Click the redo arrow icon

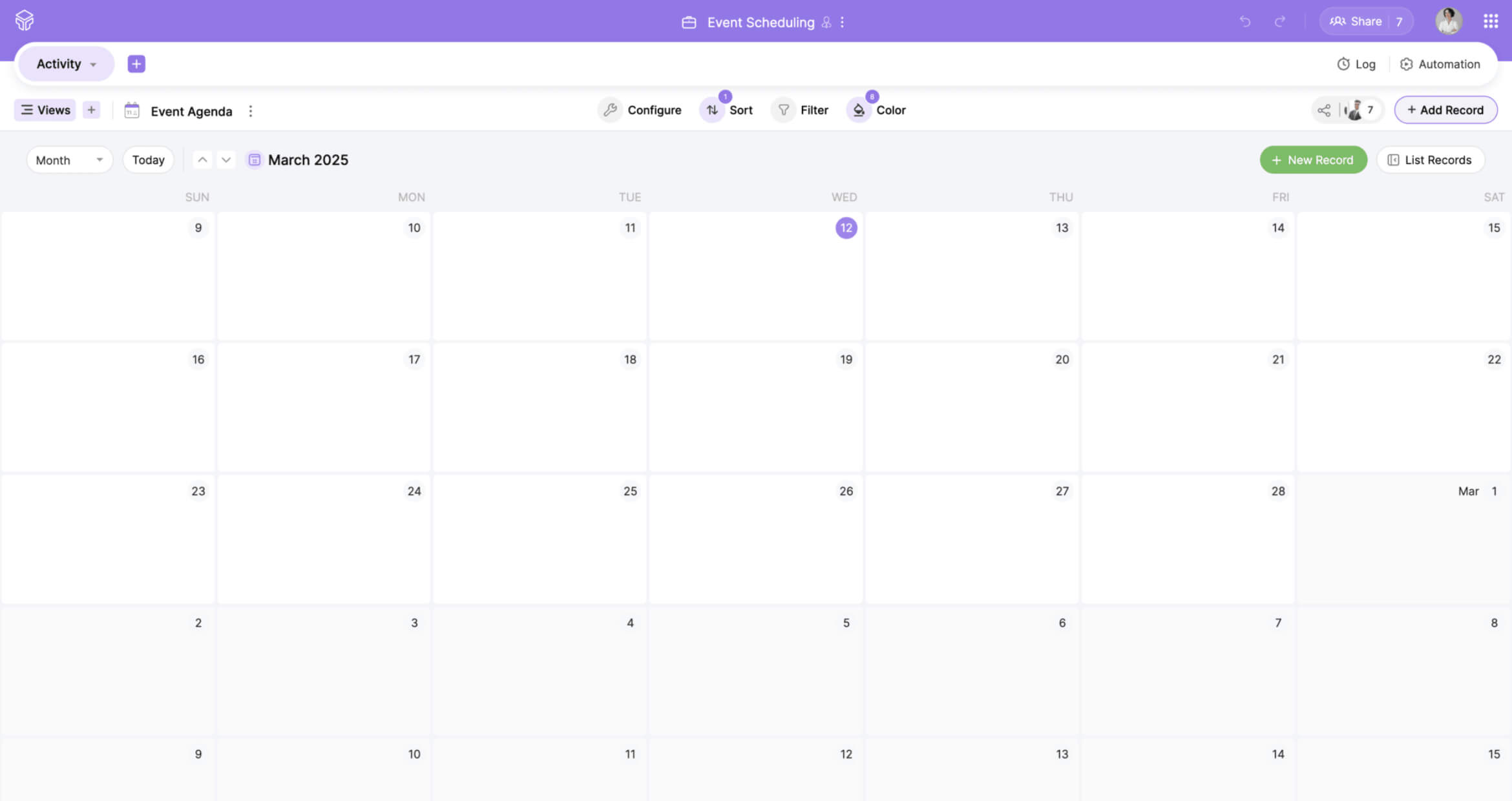coord(1279,21)
